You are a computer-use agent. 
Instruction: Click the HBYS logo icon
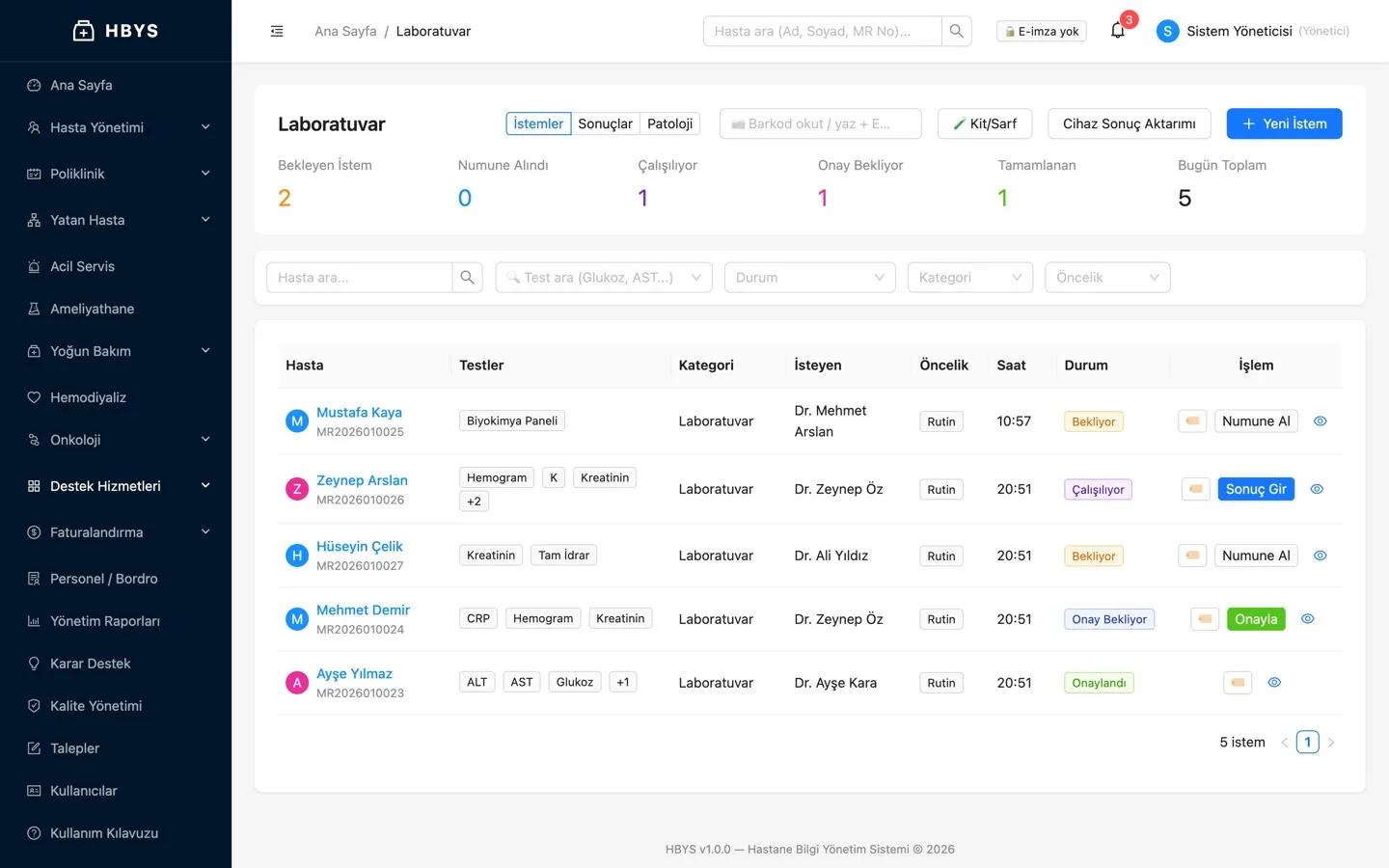[84, 31]
